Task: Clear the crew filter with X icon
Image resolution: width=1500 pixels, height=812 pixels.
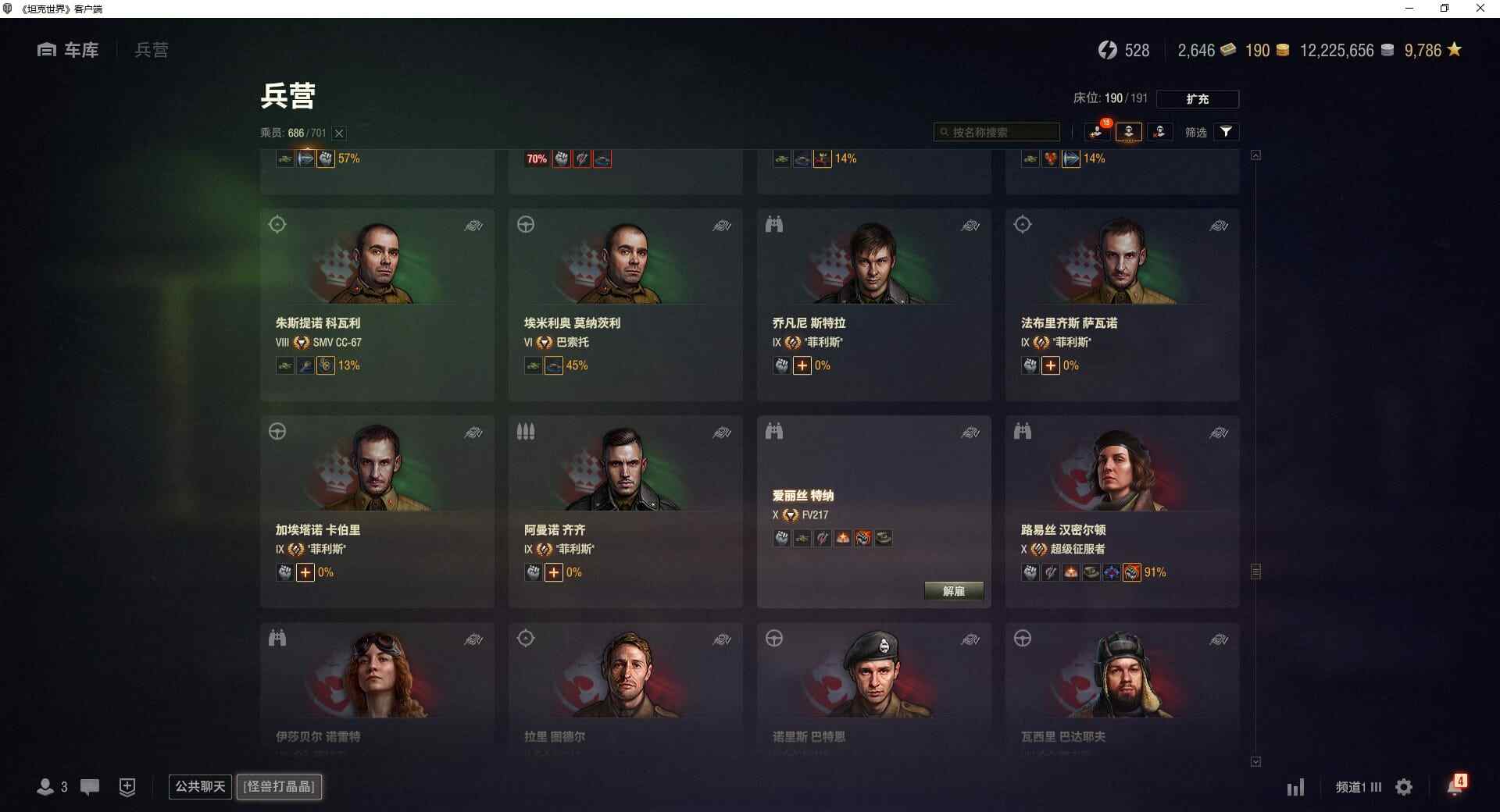Action: tap(339, 134)
